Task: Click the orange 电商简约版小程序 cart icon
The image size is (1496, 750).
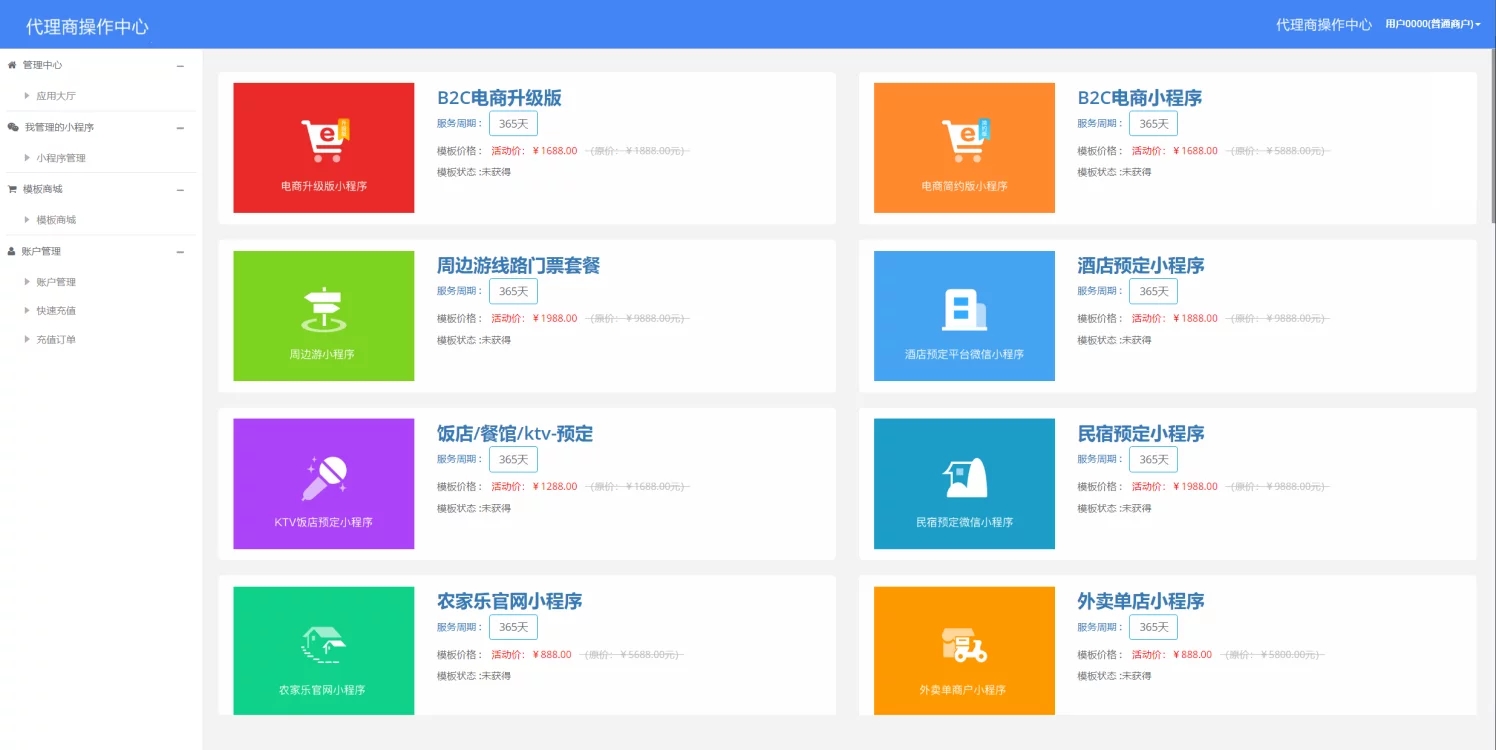Action: click(x=964, y=141)
